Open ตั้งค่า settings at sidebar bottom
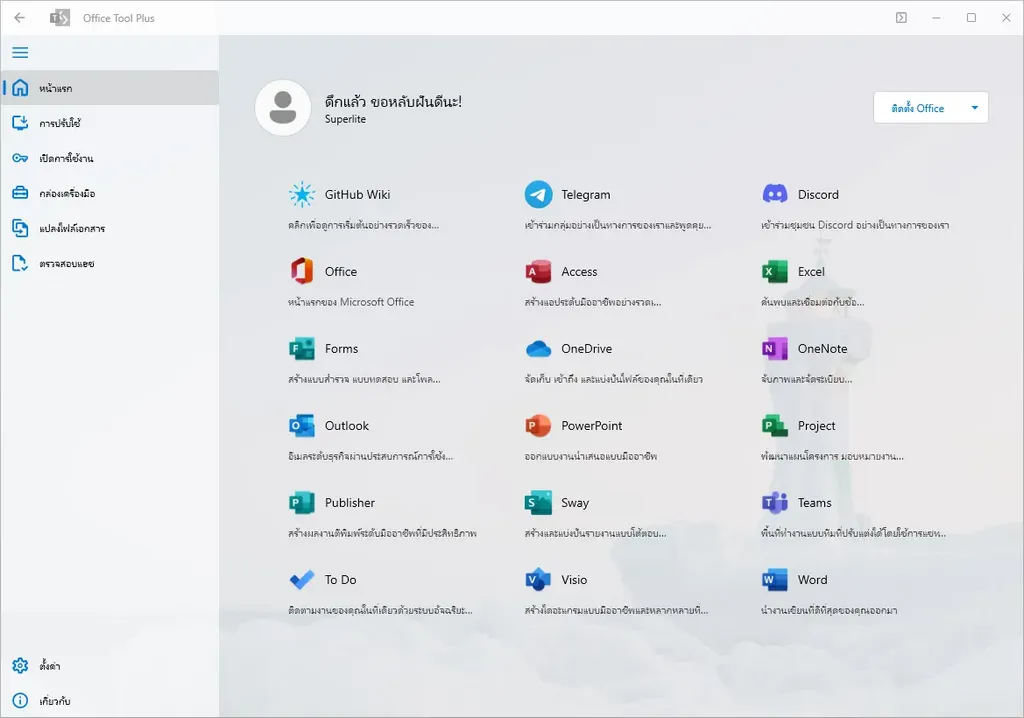The image size is (1024, 718). (x=110, y=666)
